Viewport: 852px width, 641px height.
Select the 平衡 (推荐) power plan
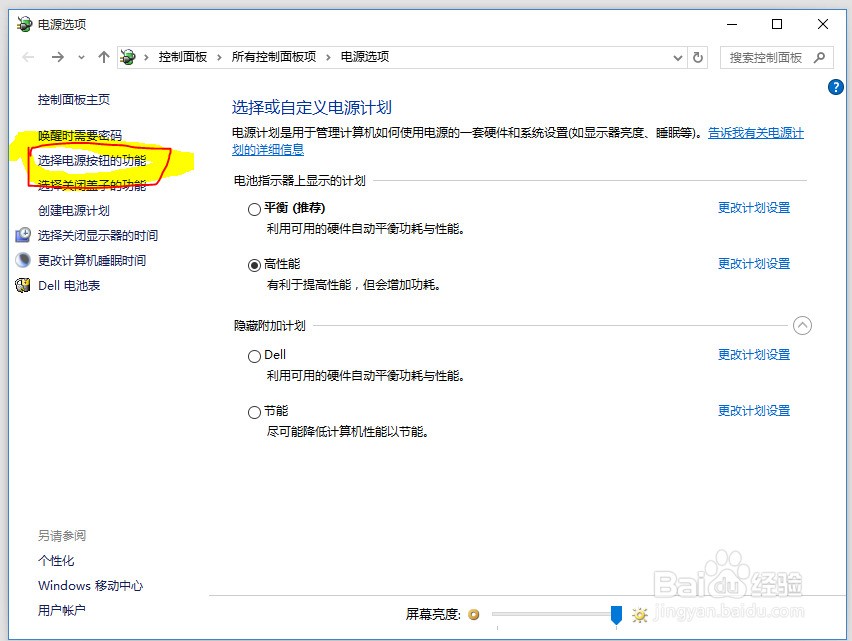[x=254, y=210]
